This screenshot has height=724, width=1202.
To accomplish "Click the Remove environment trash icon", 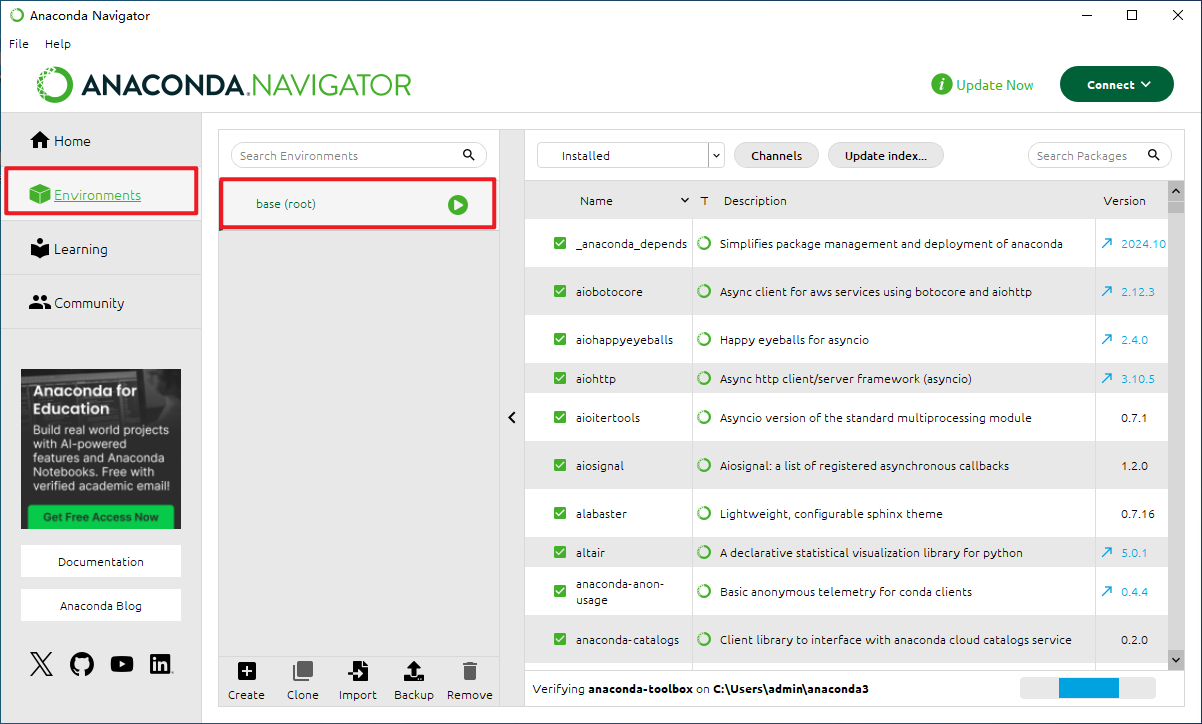I will [x=470, y=671].
